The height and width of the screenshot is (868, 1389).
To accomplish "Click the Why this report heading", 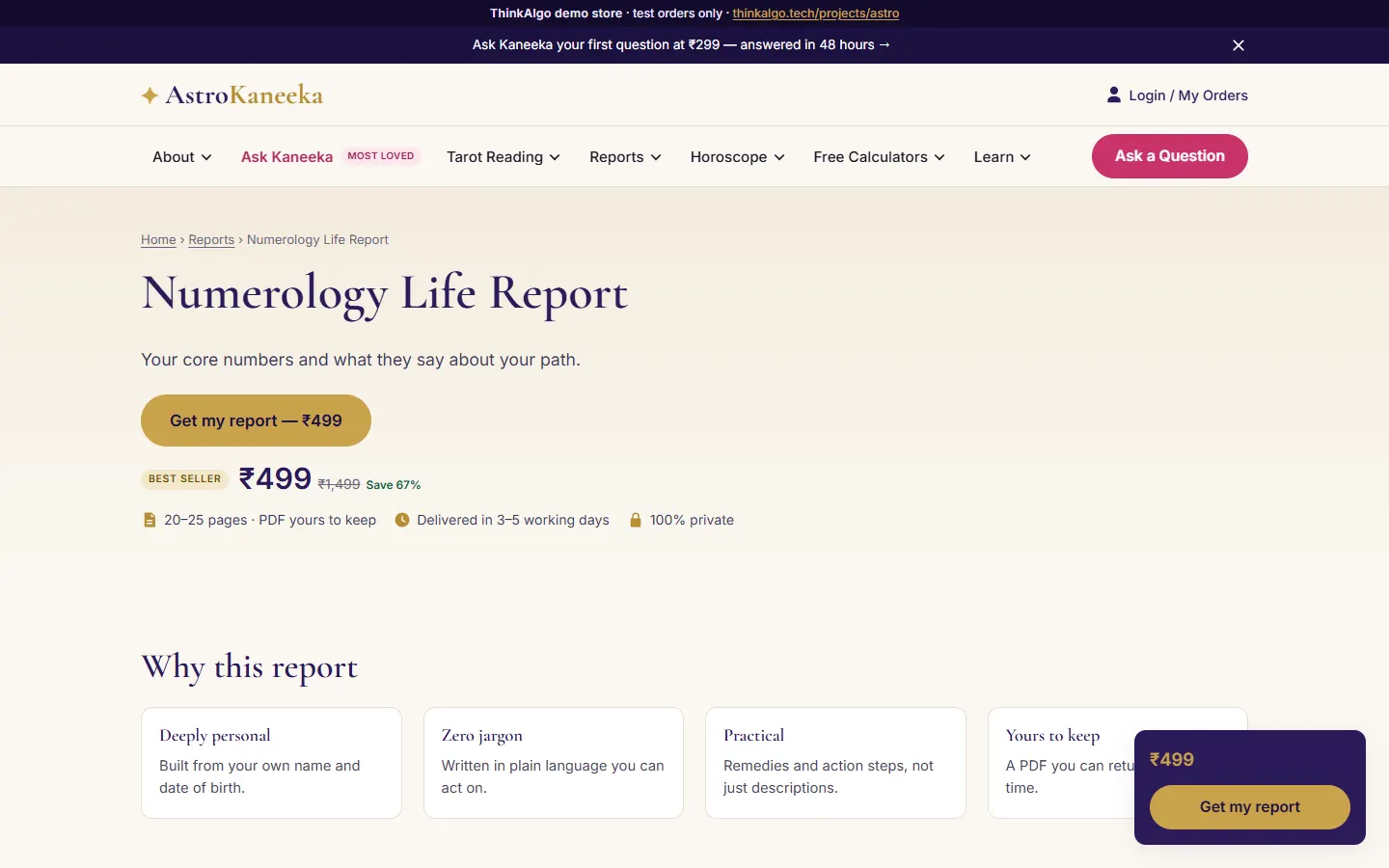I will (x=250, y=667).
